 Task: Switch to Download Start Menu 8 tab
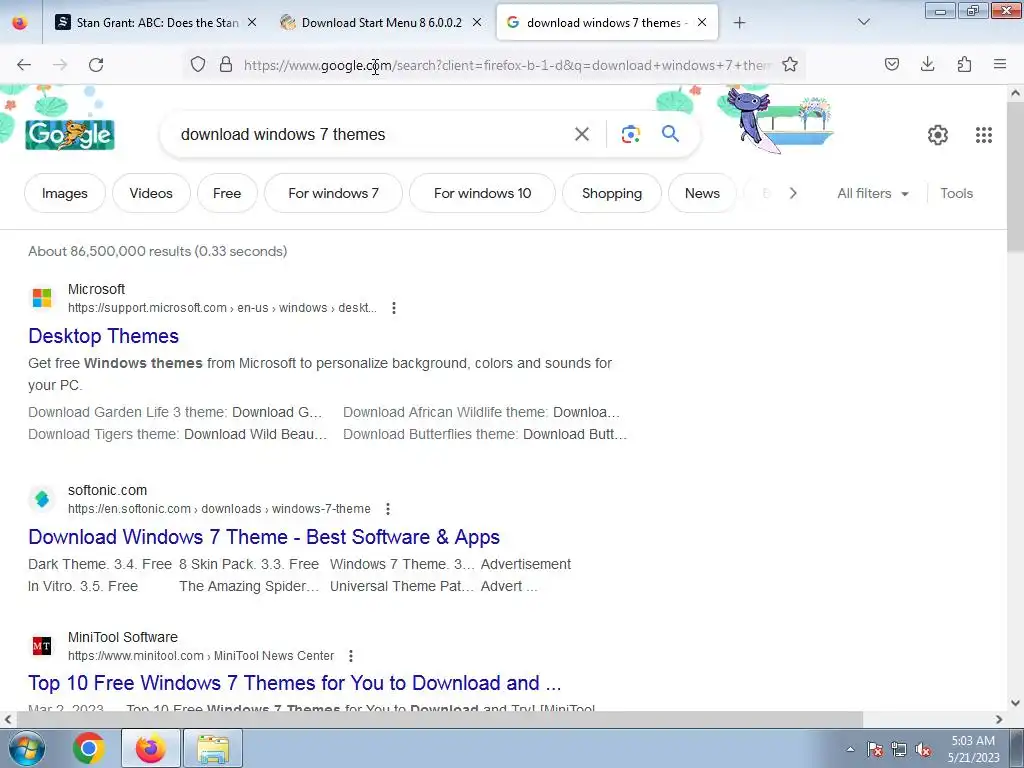[381, 22]
